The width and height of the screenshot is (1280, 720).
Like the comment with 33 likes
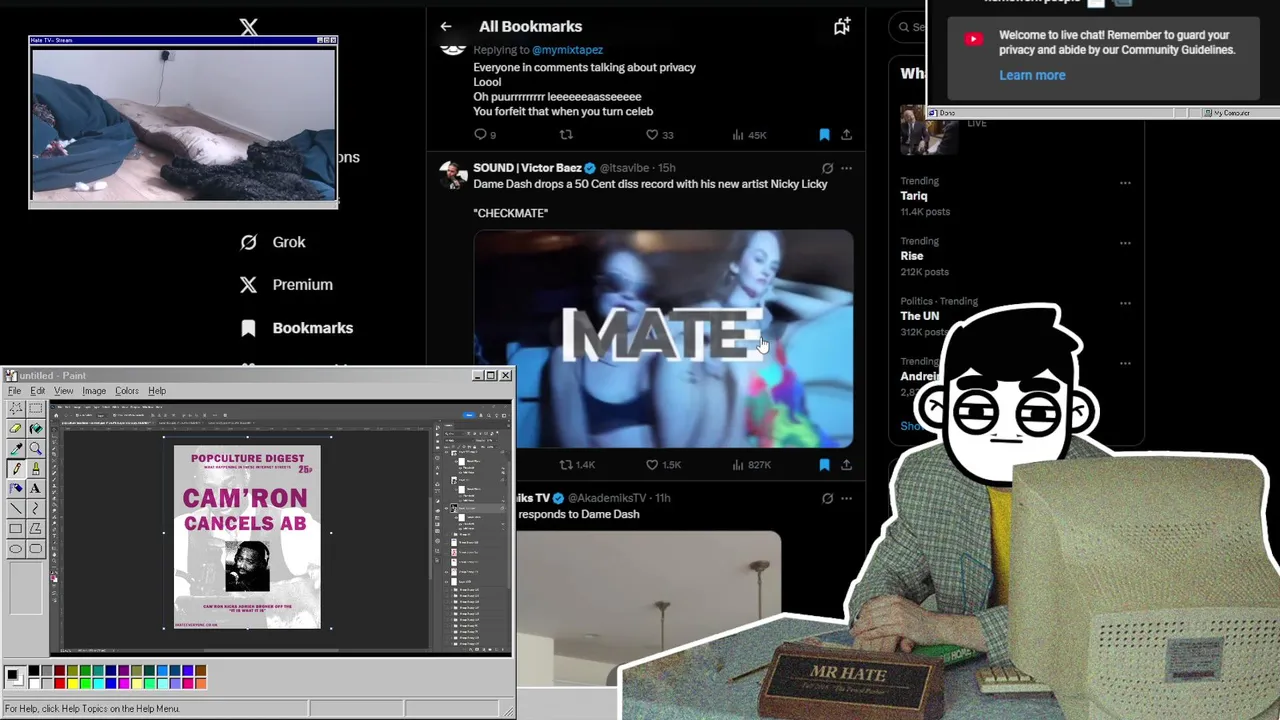click(659, 134)
